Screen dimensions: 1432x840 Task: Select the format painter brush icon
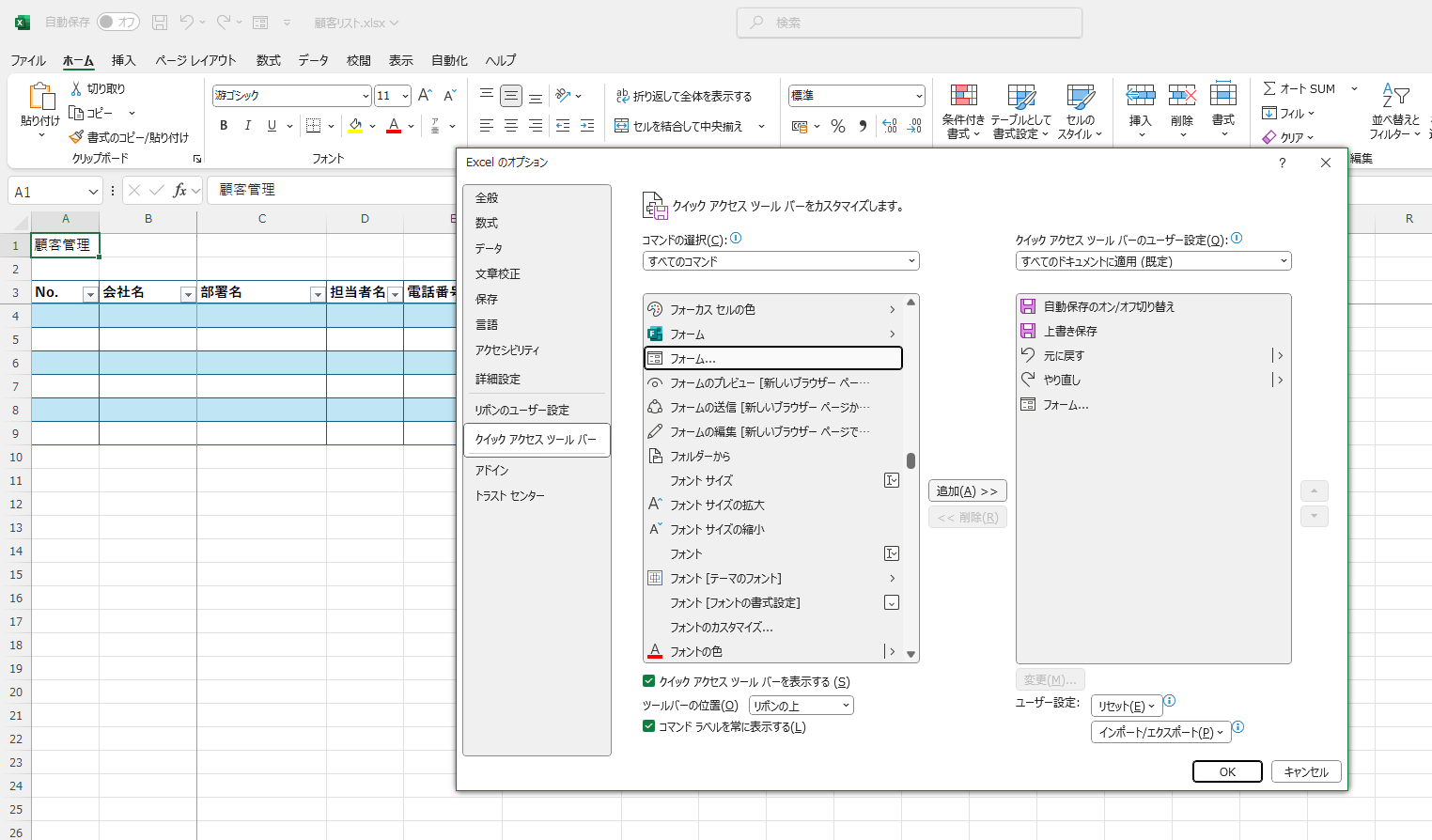tap(76, 137)
